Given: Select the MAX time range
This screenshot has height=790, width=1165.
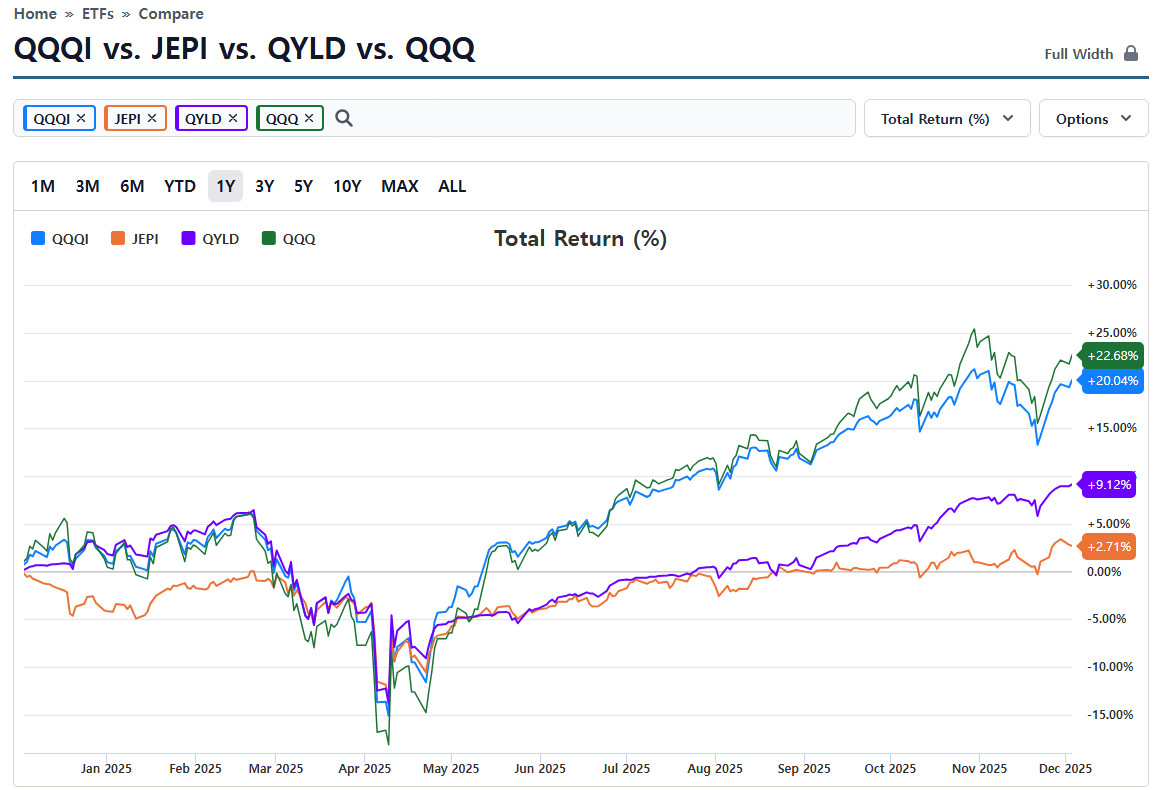Looking at the screenshot, I should click(x=399, y=186).
